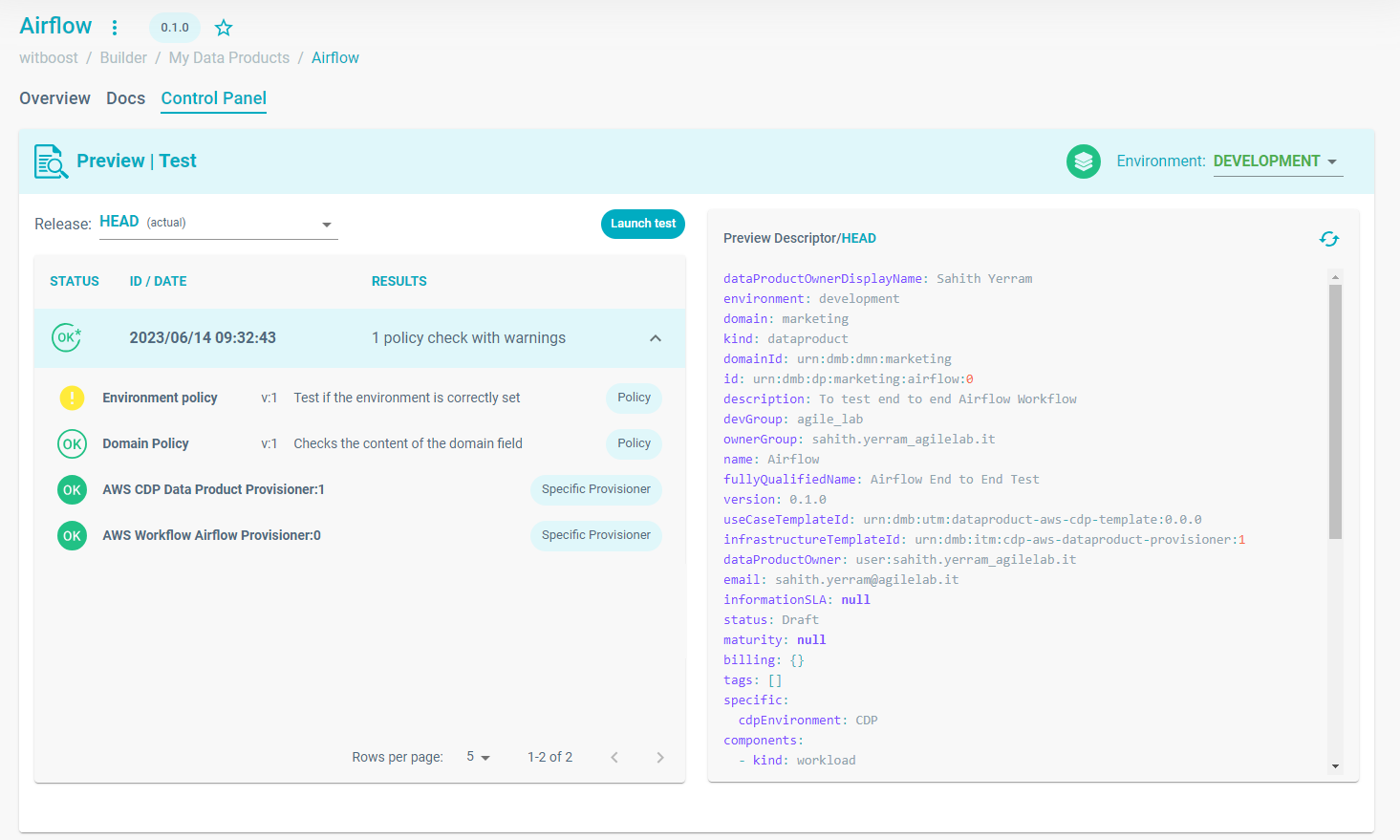
Task: Collapse the 2023/06/14 test result row
Action: tap(656, 338)
